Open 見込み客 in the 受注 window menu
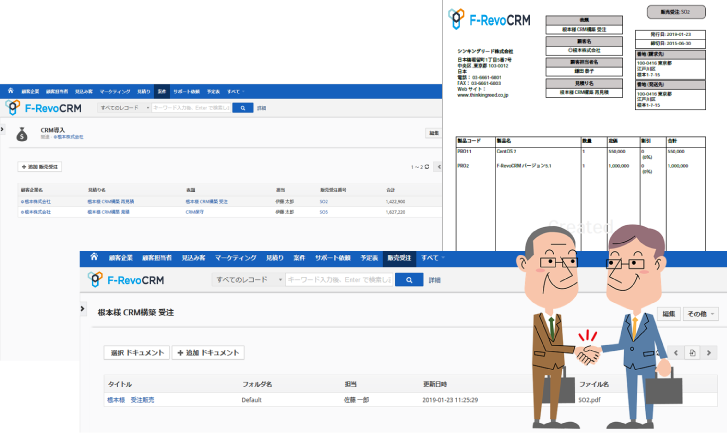Image resolution: width=727 pixels, height=448 pixels. click(x=193, y=258)
